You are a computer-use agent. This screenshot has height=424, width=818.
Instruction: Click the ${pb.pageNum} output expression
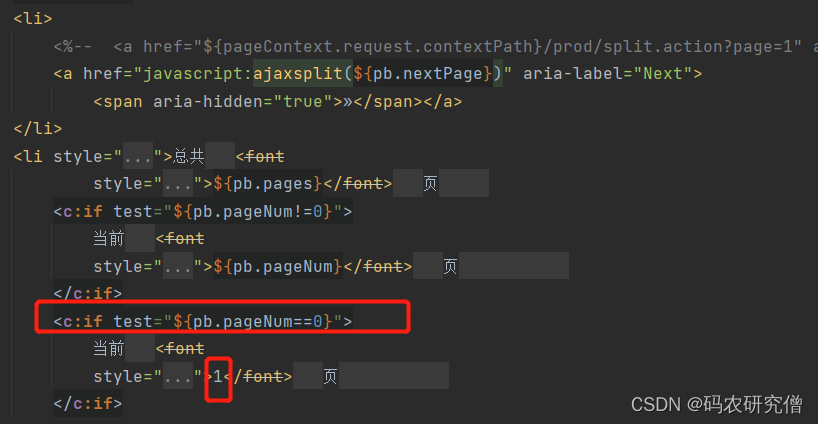(x=278, y=266)
